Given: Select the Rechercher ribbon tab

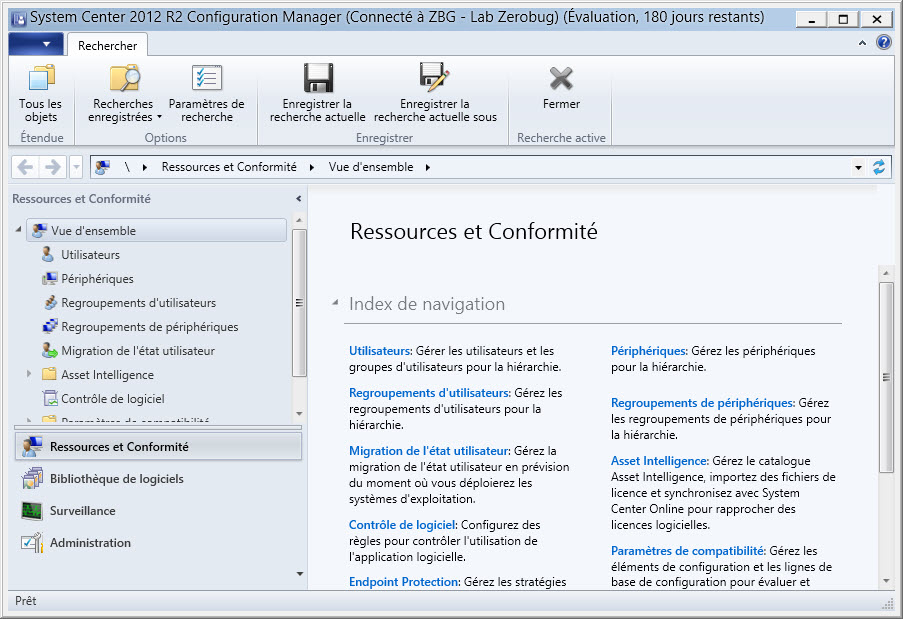Looking at the screenshot, I should 107,45.
